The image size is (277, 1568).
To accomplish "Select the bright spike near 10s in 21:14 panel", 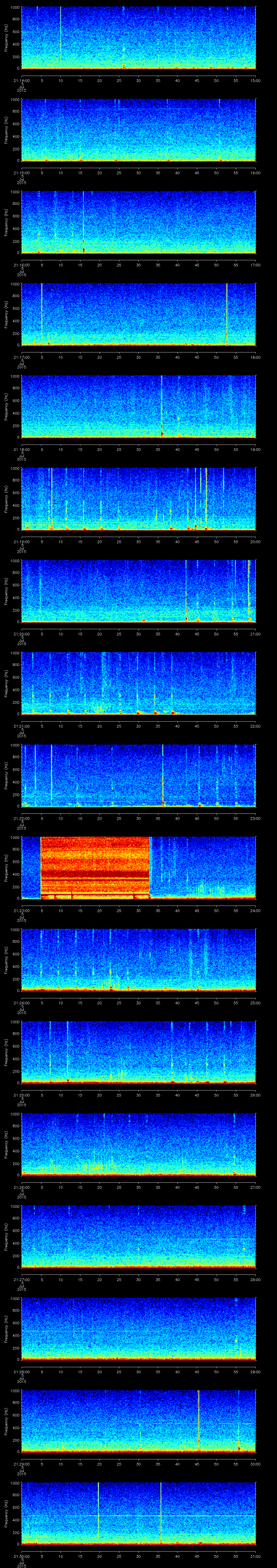I will pyautogui.click(x=60, y=36).
